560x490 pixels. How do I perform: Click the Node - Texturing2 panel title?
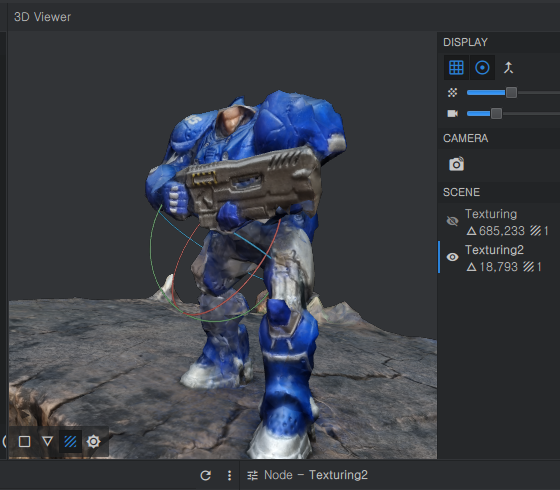tap(316, 475)
